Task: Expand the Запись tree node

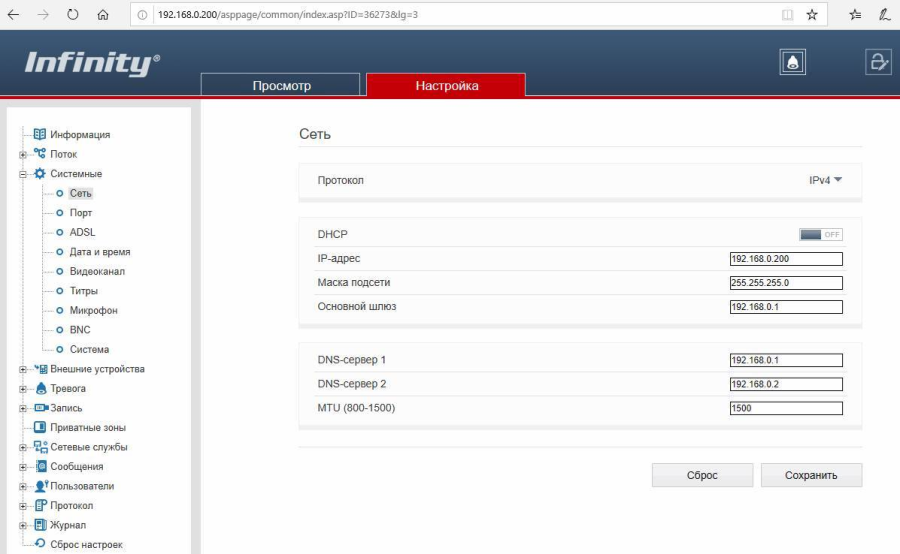Action: 23,408
